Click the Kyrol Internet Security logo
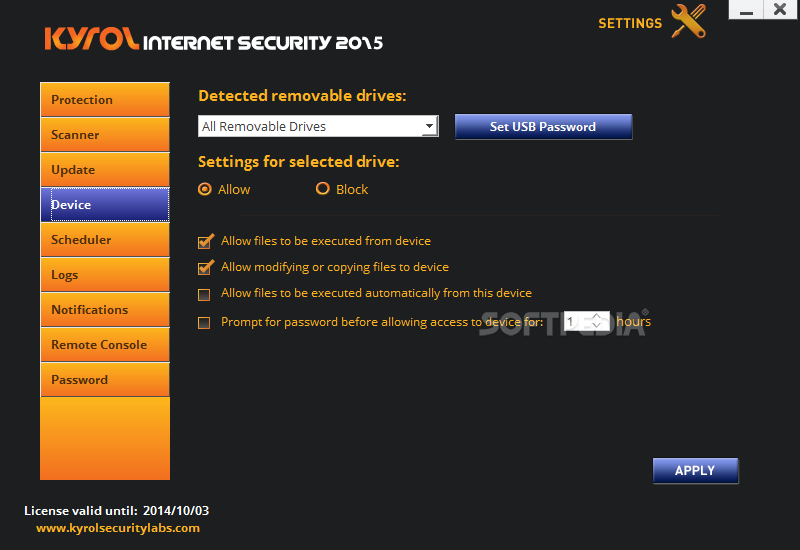Viewport: 800px width, 550px height. (x=213, y=39)
